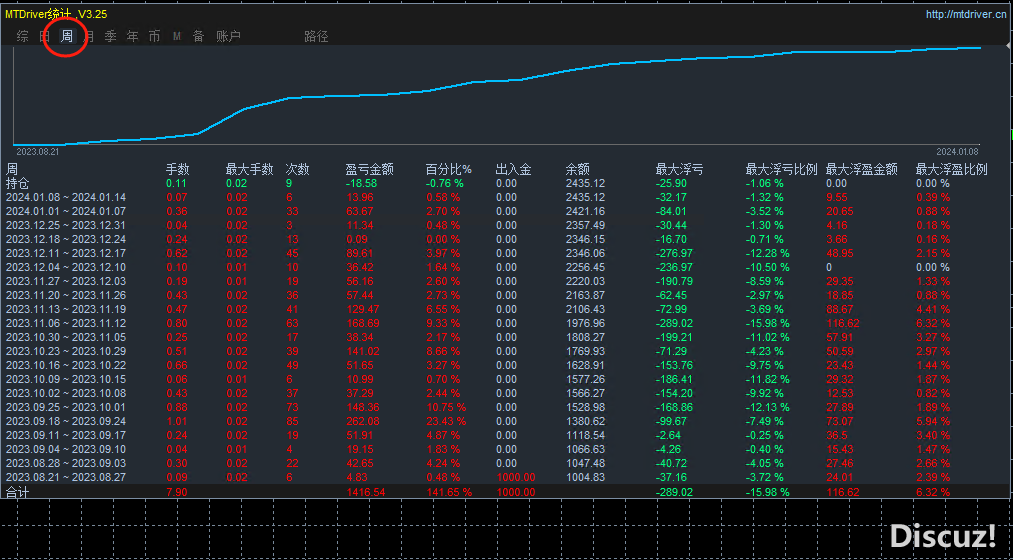1013x560 pixels.
Task: Click the MTDriver统计 V3.25 title
Action: click(56, 14)
